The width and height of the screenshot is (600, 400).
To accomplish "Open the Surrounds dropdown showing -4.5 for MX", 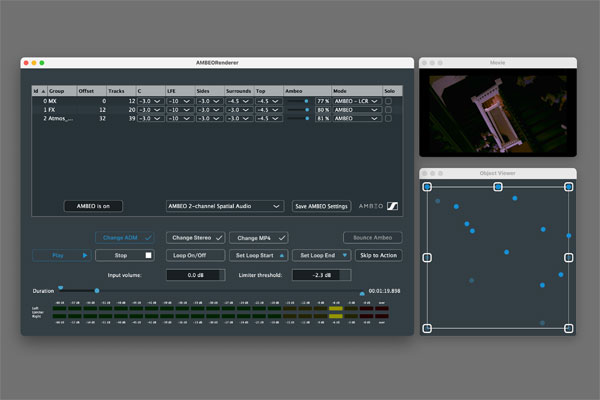I will [239, 101].
